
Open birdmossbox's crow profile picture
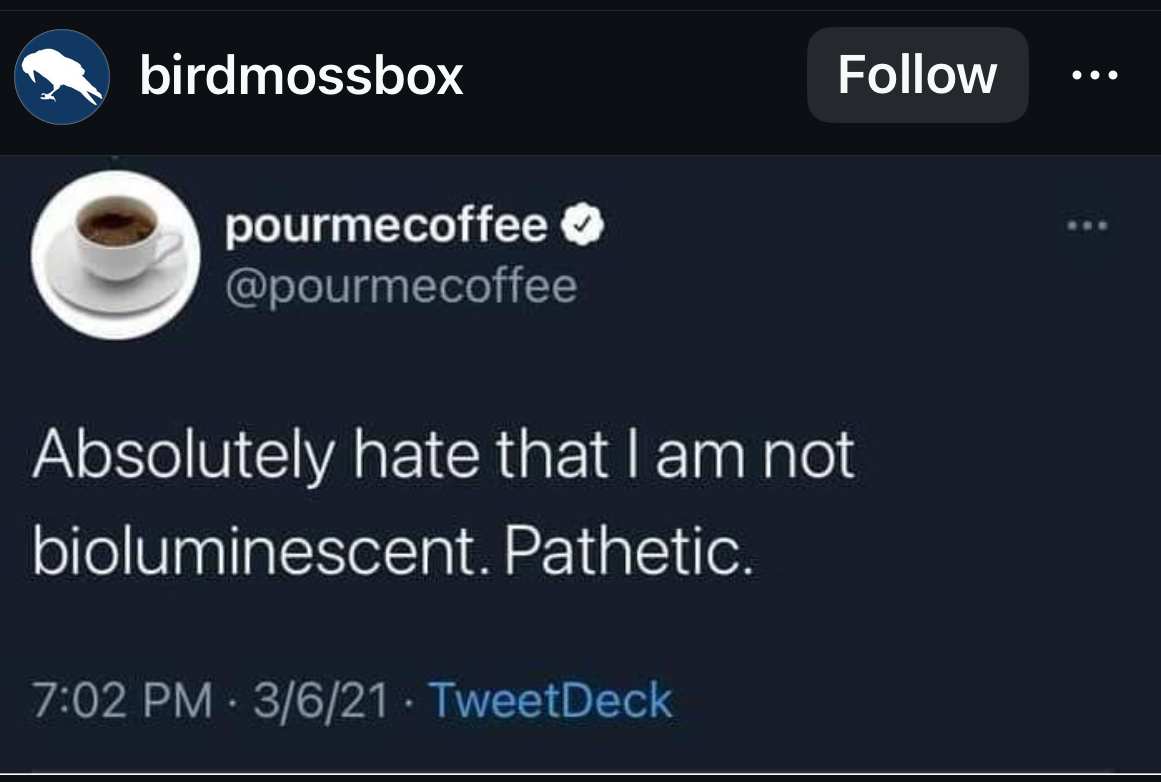pyautogui.click(x=61, y=77)
